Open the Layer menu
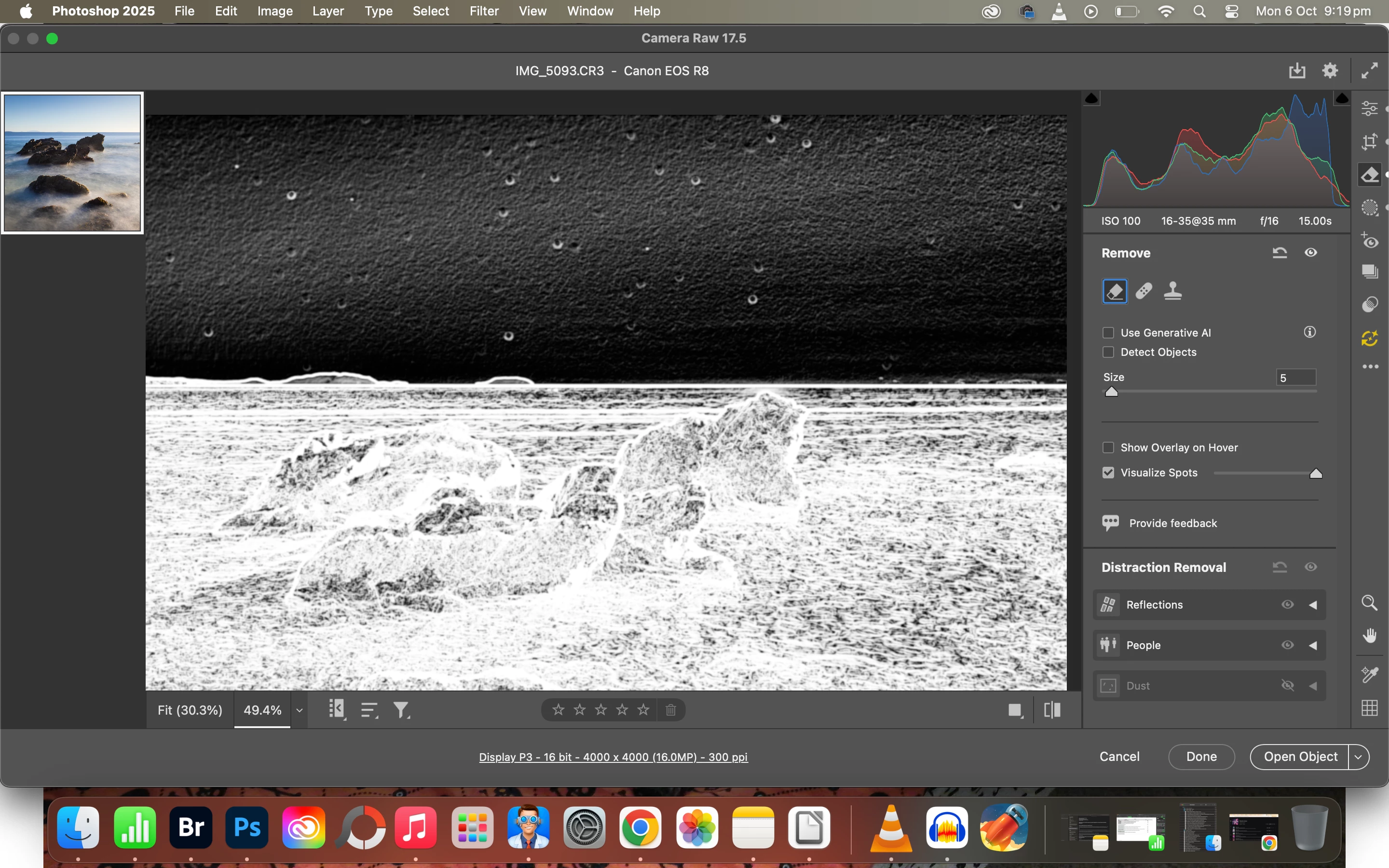 [328, 11]
